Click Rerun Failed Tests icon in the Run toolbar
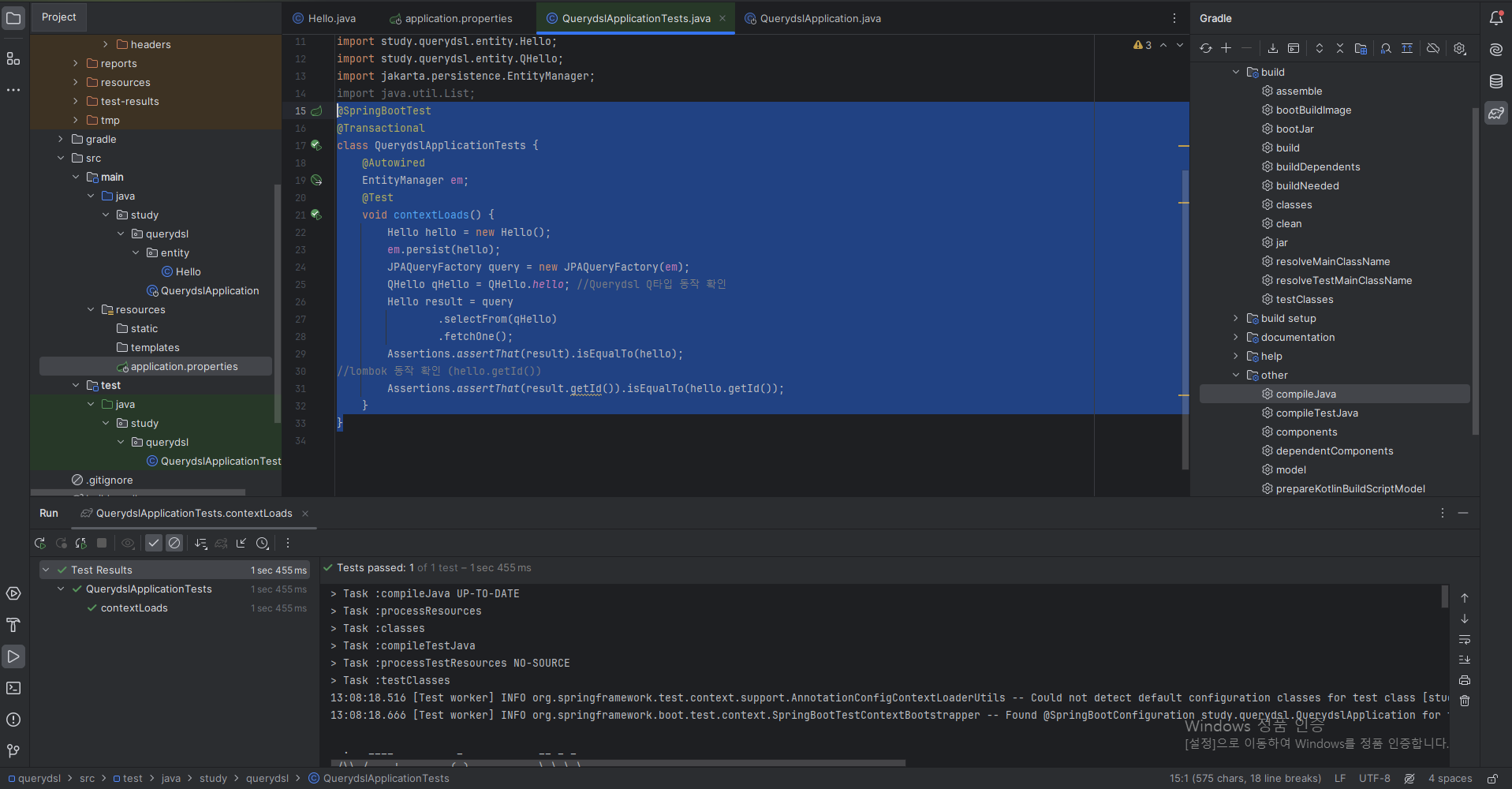 pos(61,543)
